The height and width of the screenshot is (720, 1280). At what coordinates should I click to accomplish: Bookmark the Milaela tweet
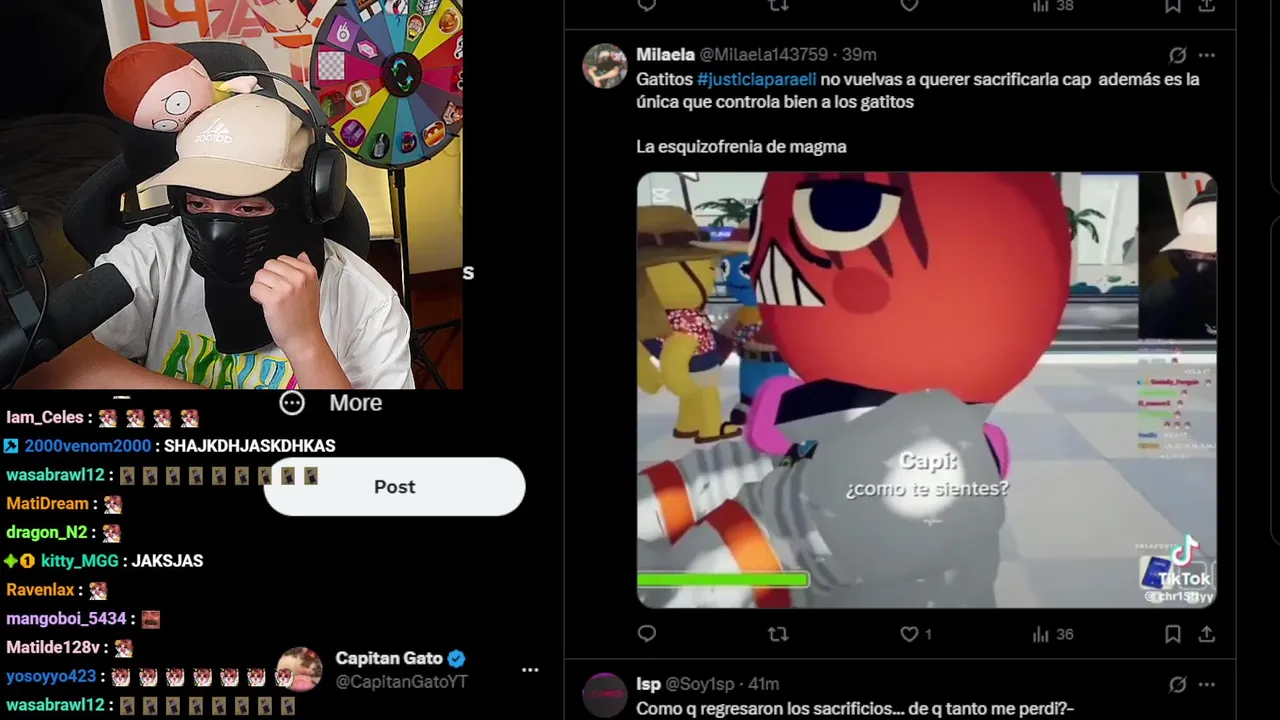pyautogui.click(x=1173, y=634)
